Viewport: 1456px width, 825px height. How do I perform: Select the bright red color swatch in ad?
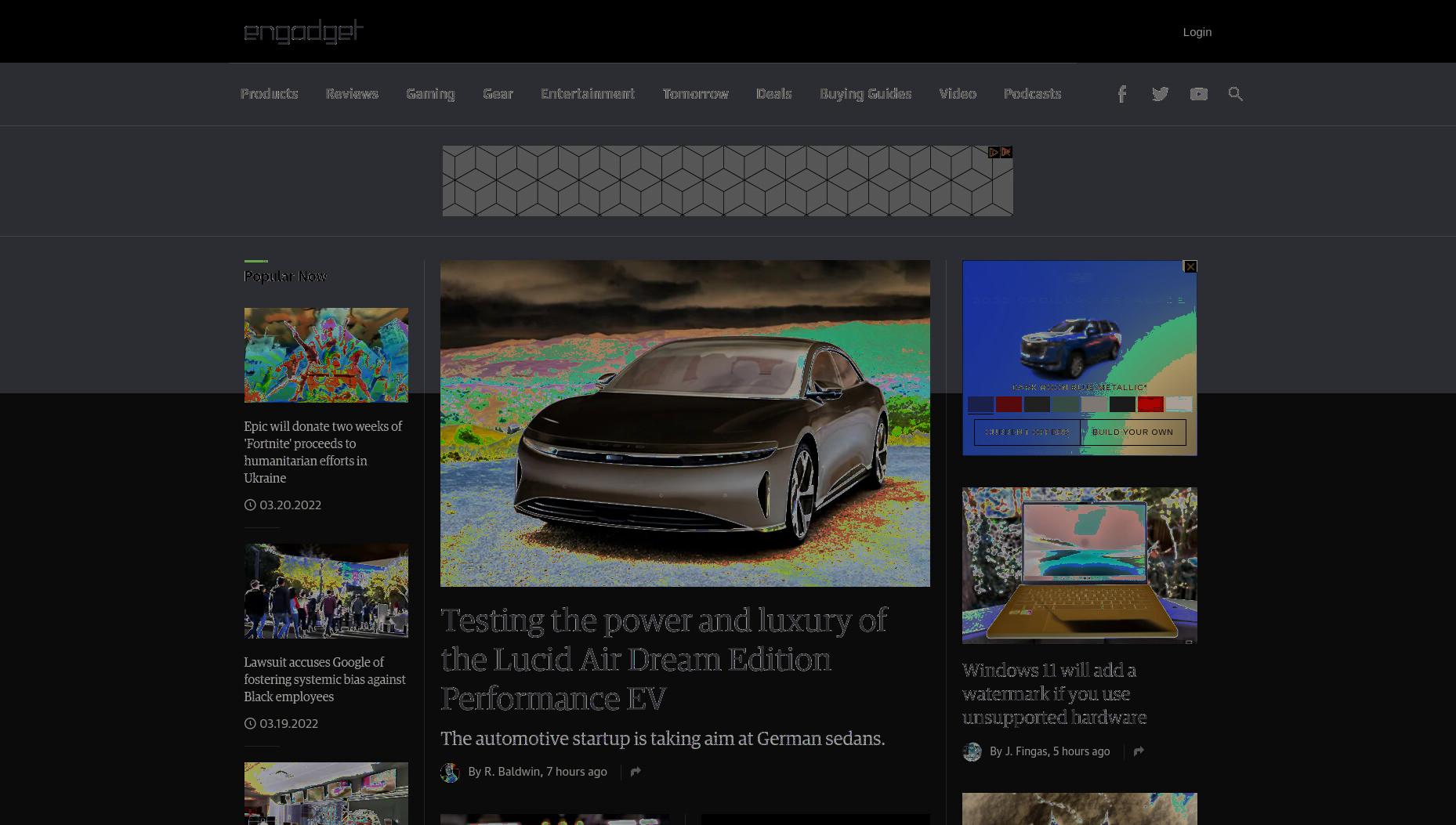point(1150,404)
